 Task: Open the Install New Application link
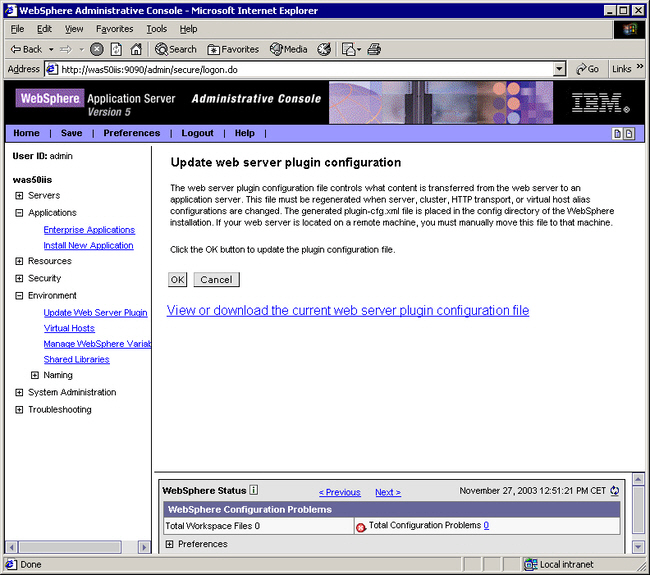pyautogui.click(x=88, y=245)
